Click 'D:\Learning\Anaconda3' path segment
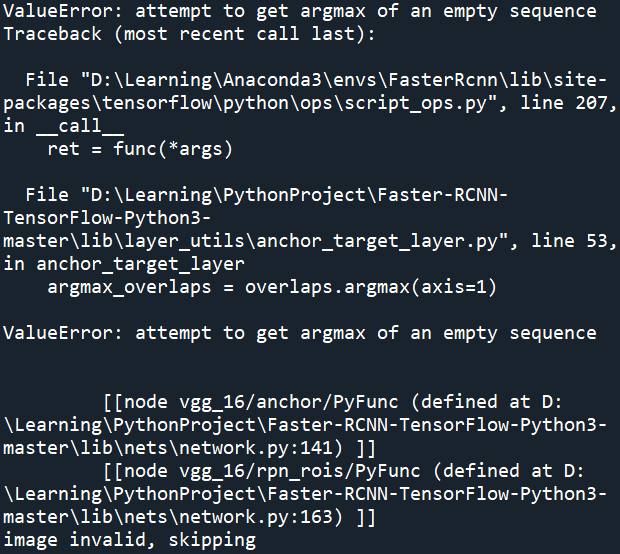 pyautogui.click(x=206, y=80)
